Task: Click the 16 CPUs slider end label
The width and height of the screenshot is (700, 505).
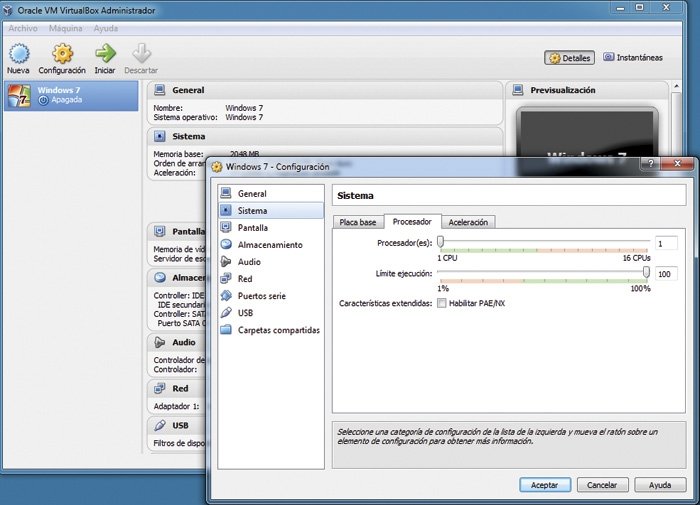Action: pos(637,258)
